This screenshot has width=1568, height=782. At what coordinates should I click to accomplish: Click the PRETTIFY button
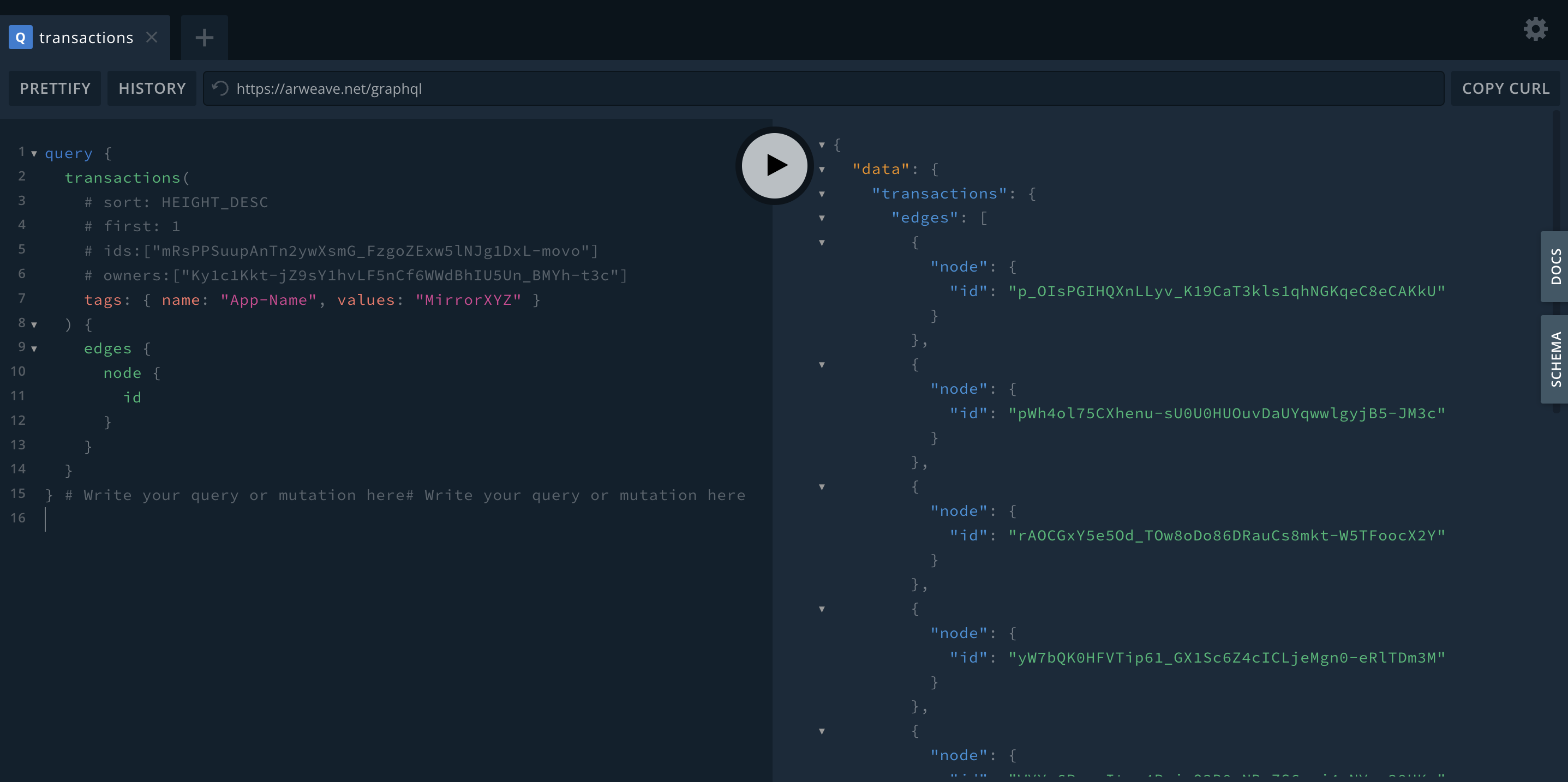[x=55, y=88]
